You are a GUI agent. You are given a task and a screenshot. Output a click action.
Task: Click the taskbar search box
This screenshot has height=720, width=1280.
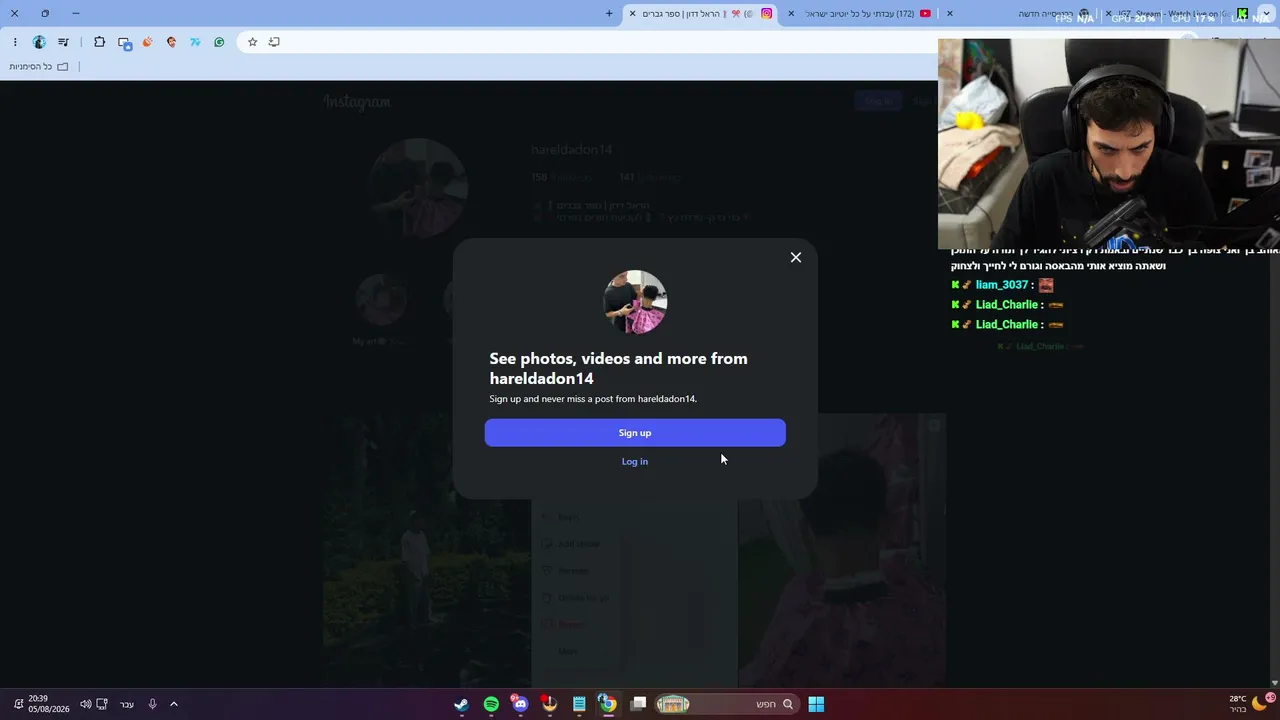(726, 704)
